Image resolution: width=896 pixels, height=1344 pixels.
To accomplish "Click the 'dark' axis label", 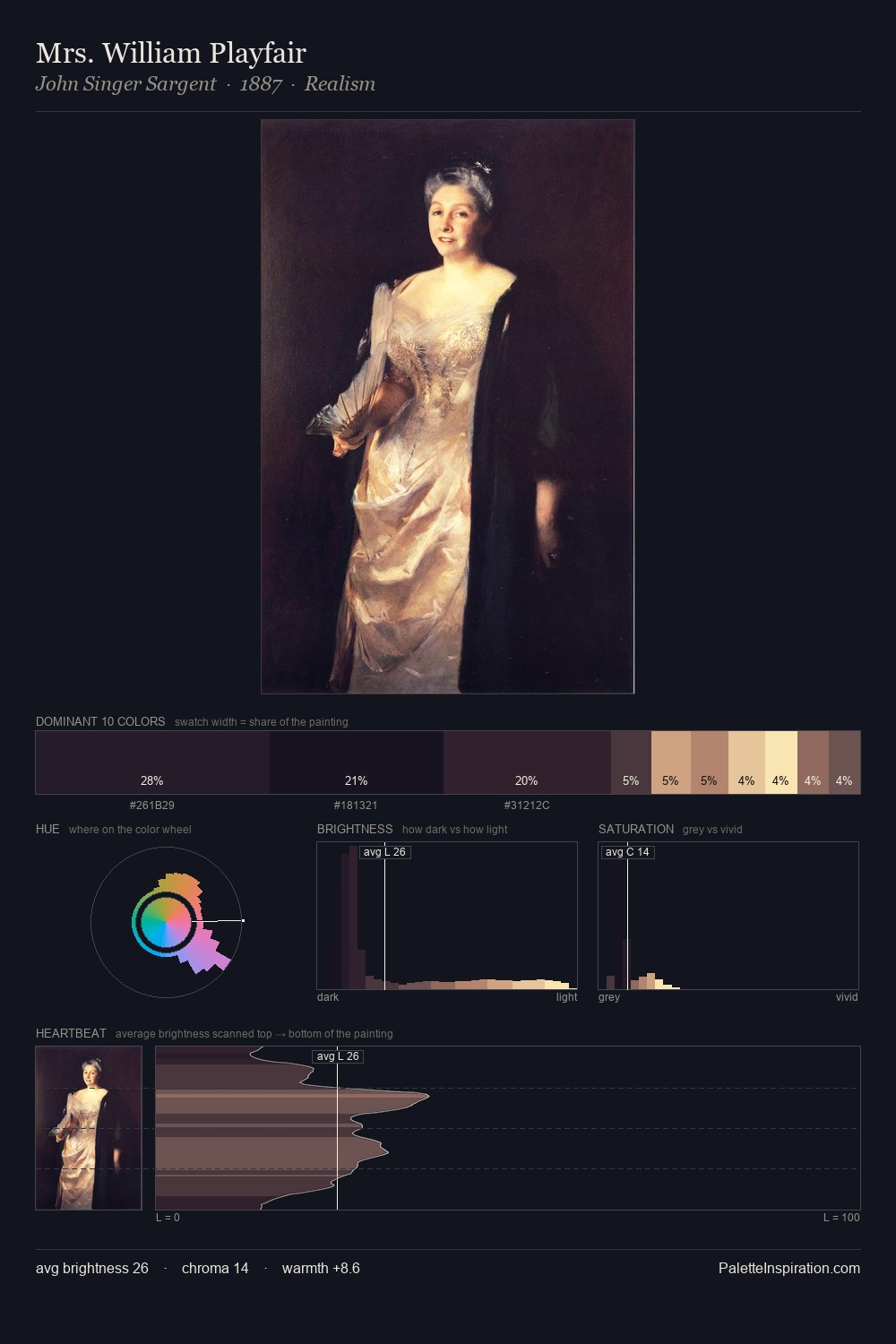I will tap(328, 997).
